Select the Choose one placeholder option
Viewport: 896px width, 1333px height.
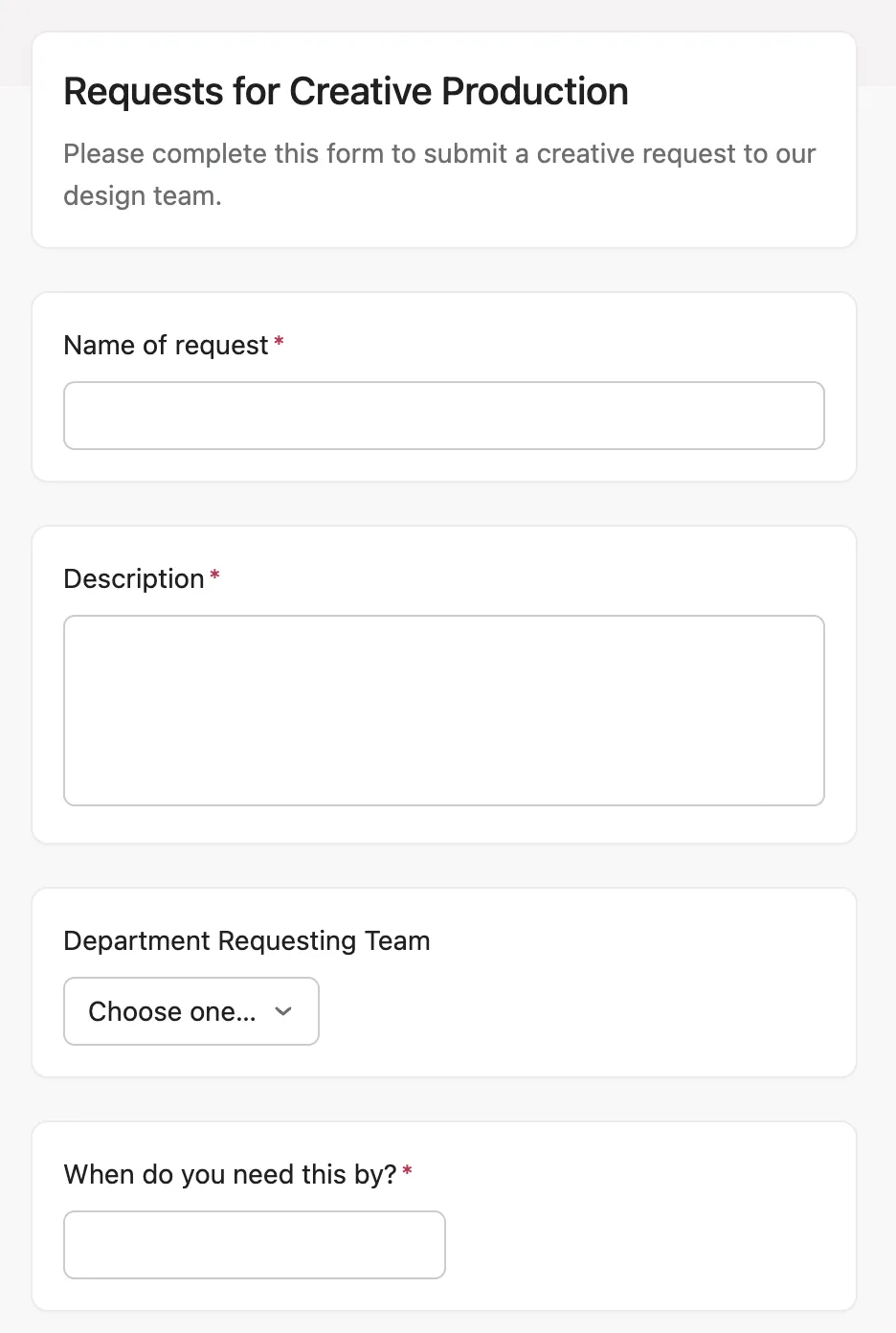coord(172,1011)
